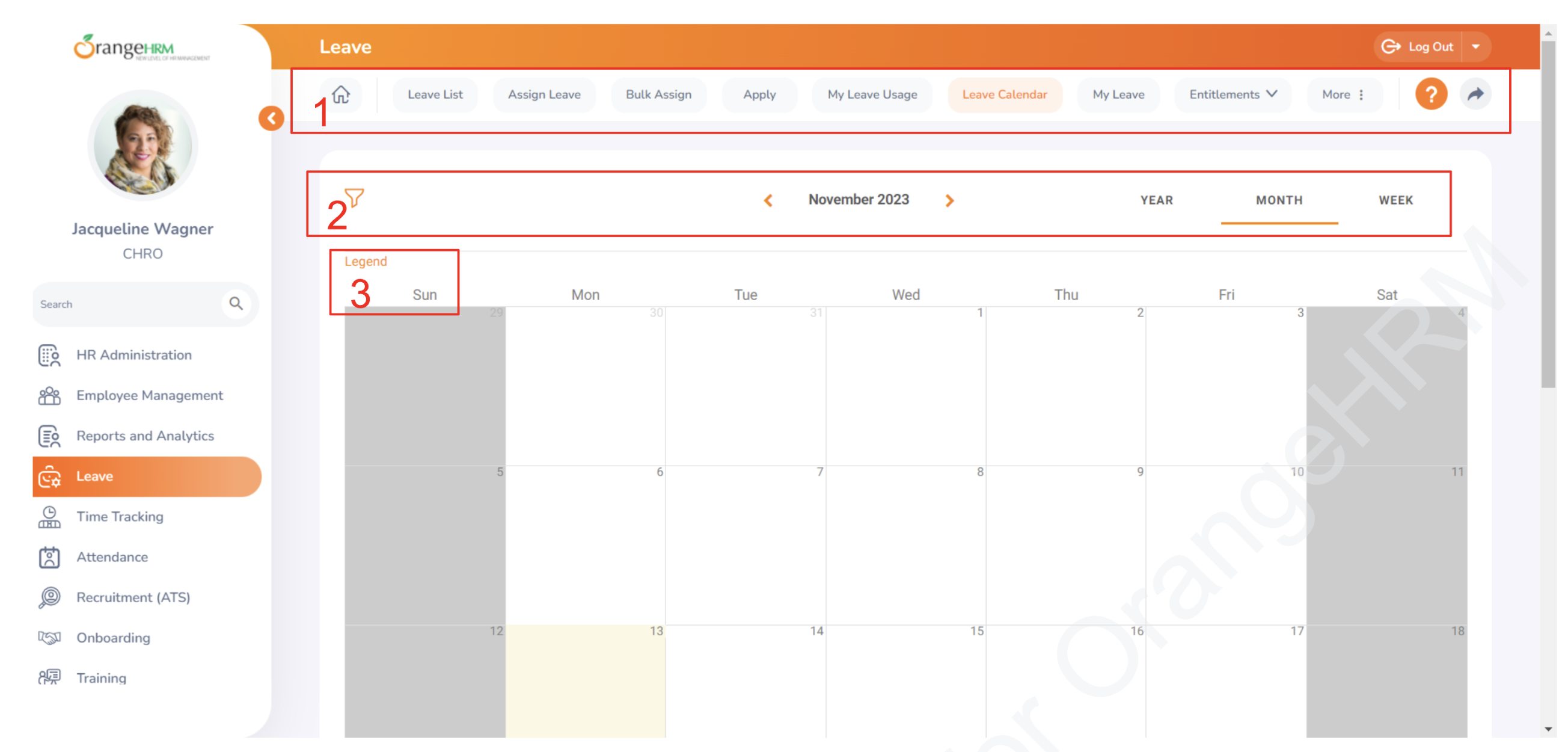Go to previous month arrow
The image size is (1568, 752).
point(768,200)
